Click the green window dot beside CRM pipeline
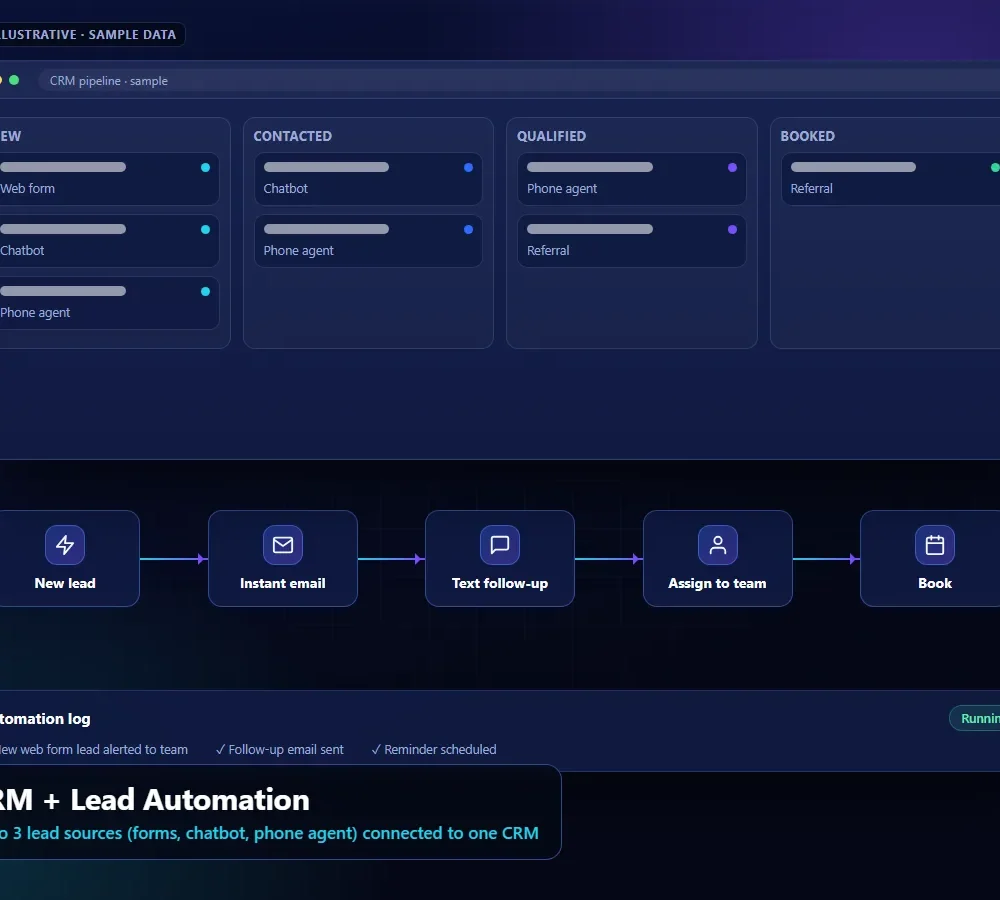1000x900 pixels. pos(14,80)
